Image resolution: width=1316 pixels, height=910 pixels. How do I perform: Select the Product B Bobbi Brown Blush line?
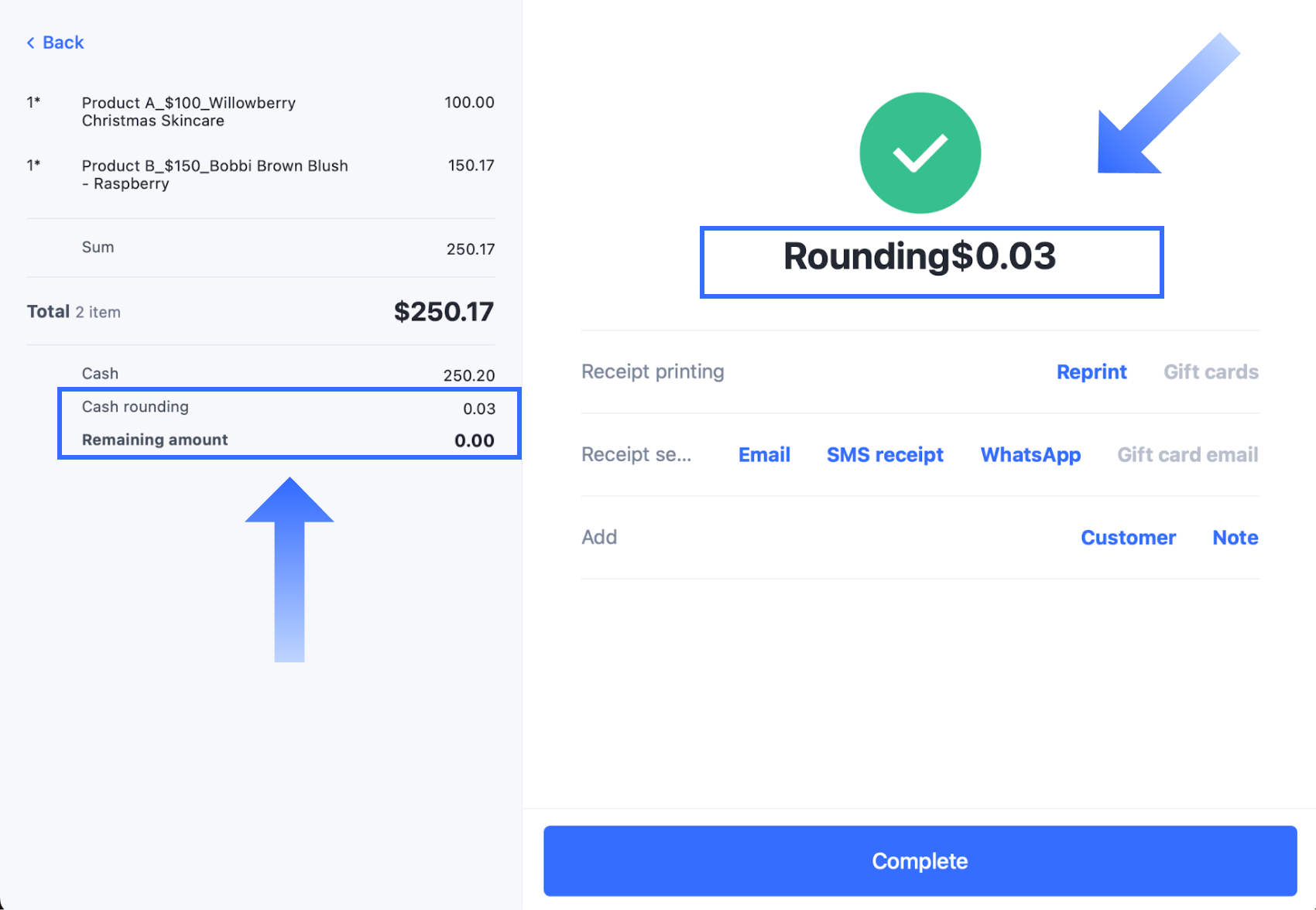(x=214, y=174)
